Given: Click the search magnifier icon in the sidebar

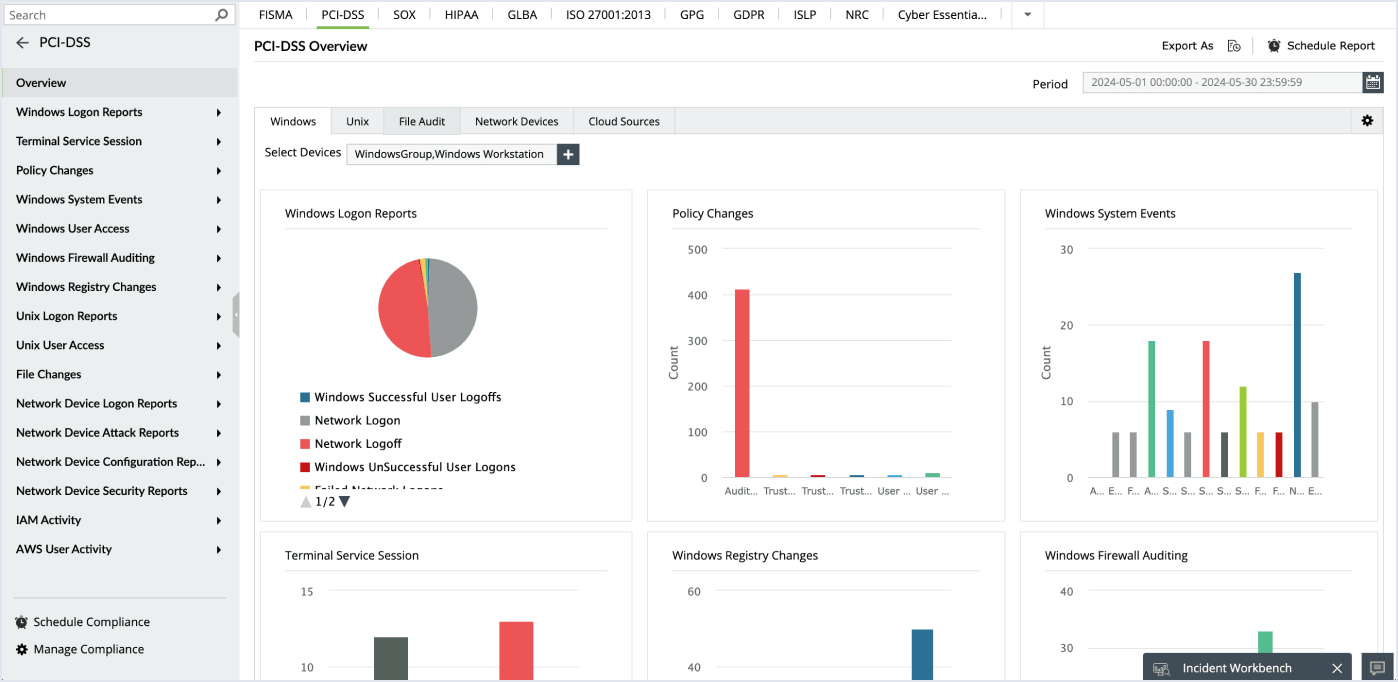Looking at the screenshot, I should pyautogui.click(x=220, y=14).
